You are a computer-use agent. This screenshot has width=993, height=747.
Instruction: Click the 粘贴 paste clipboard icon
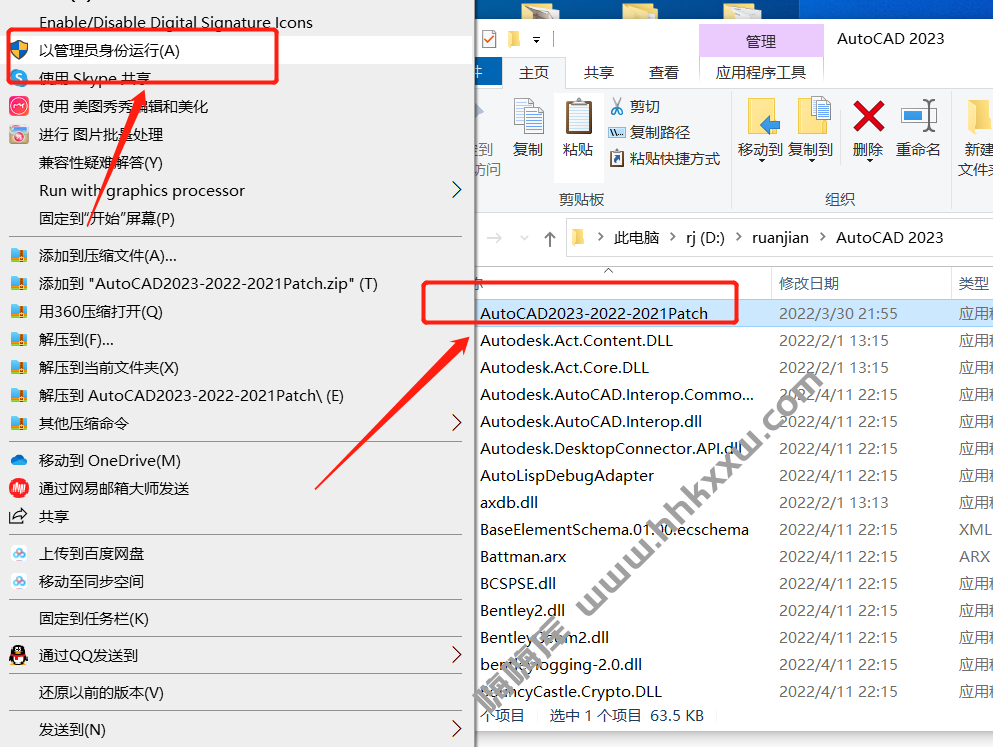(578, 117)
